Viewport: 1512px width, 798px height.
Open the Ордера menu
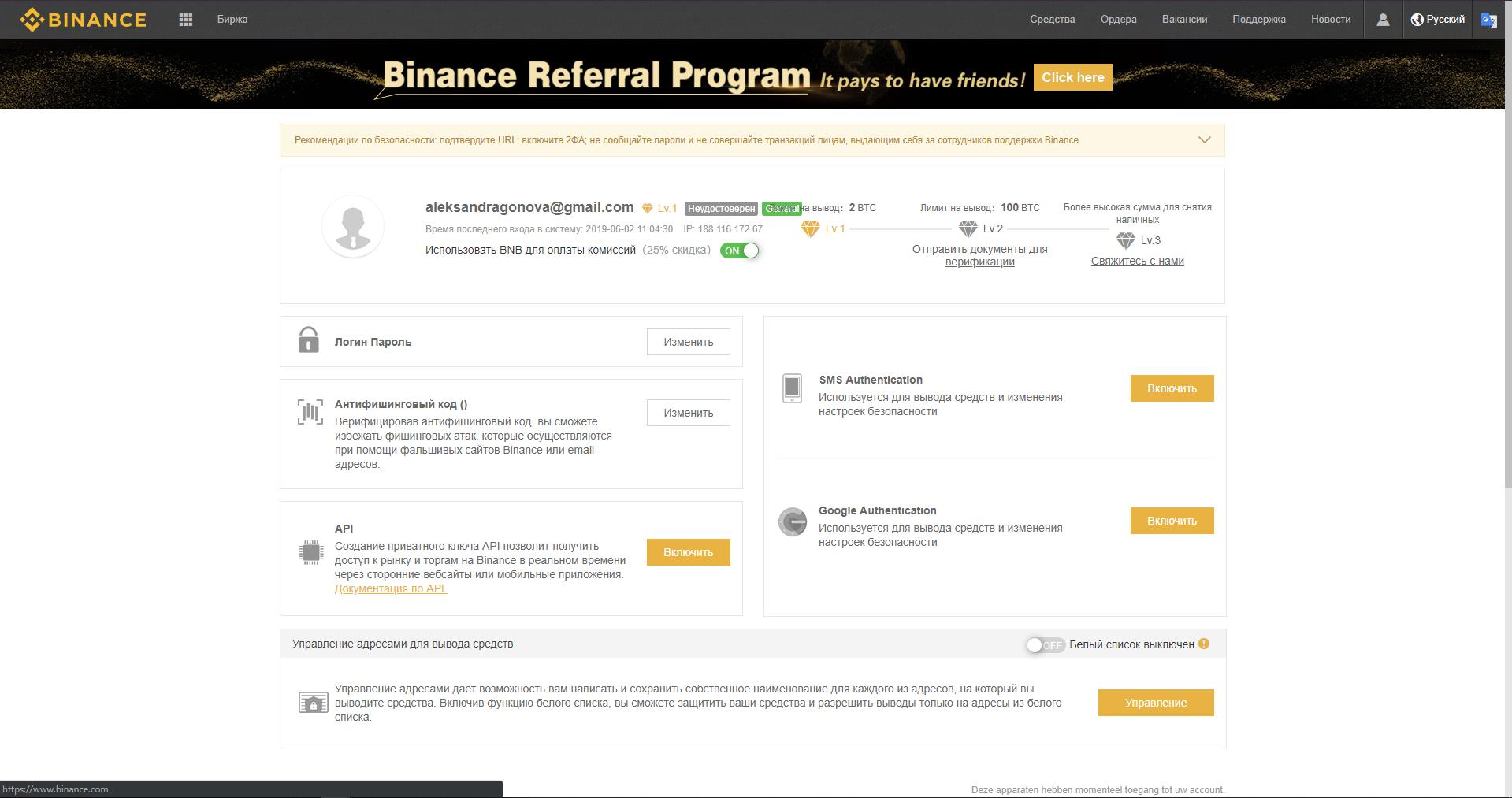tap(1119, 20)
